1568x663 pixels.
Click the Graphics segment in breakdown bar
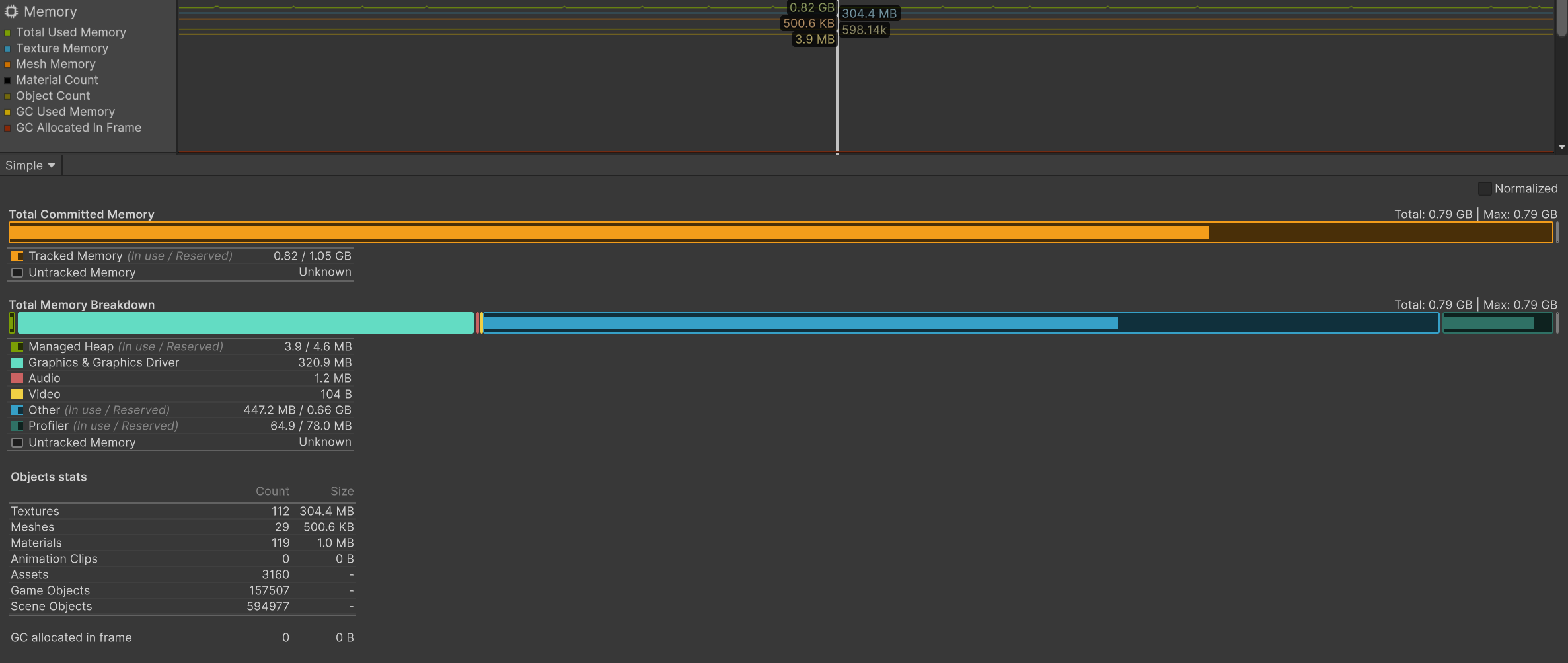(x=244, y=323)
